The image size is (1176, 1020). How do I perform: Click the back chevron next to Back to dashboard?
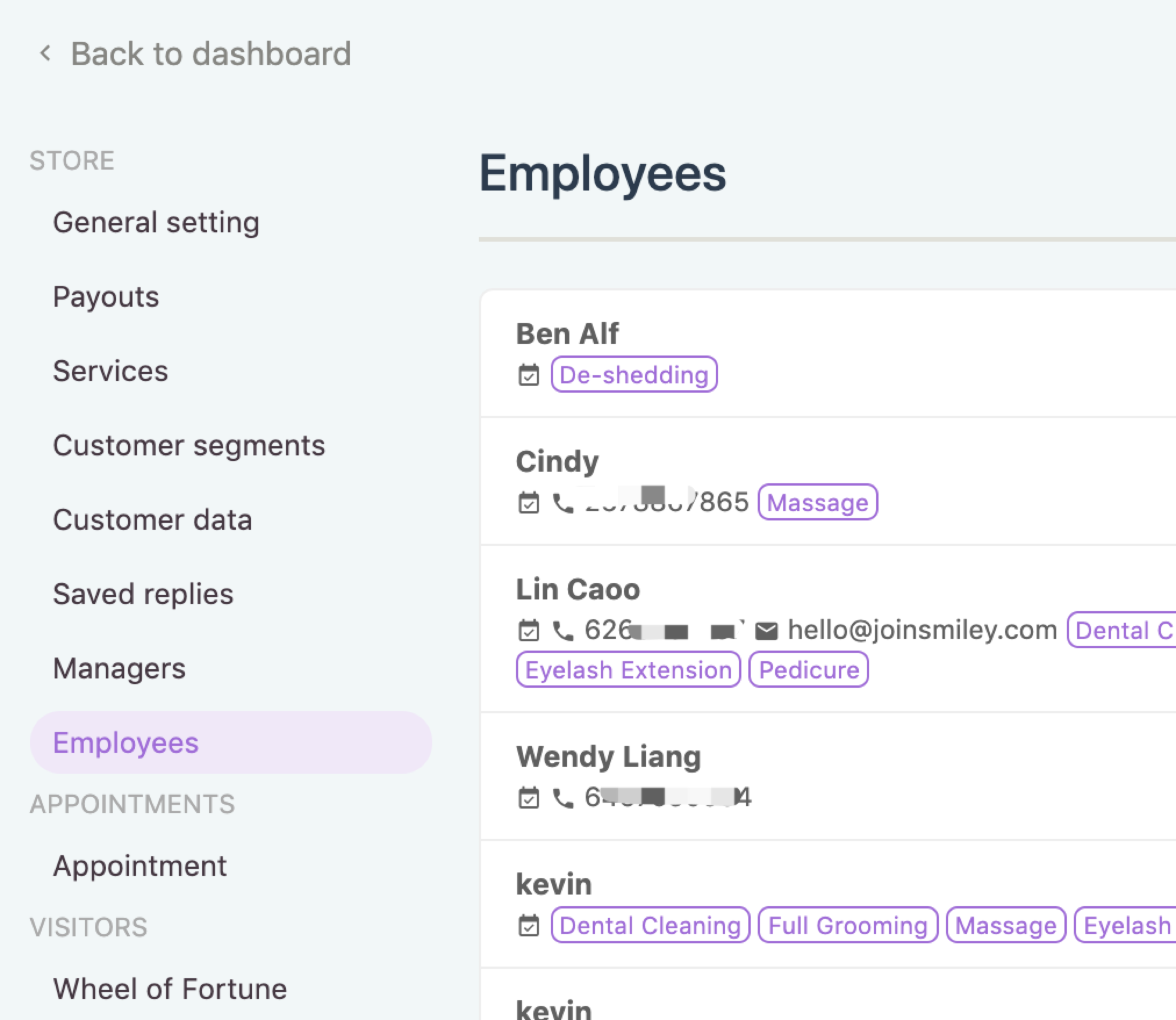45,53
